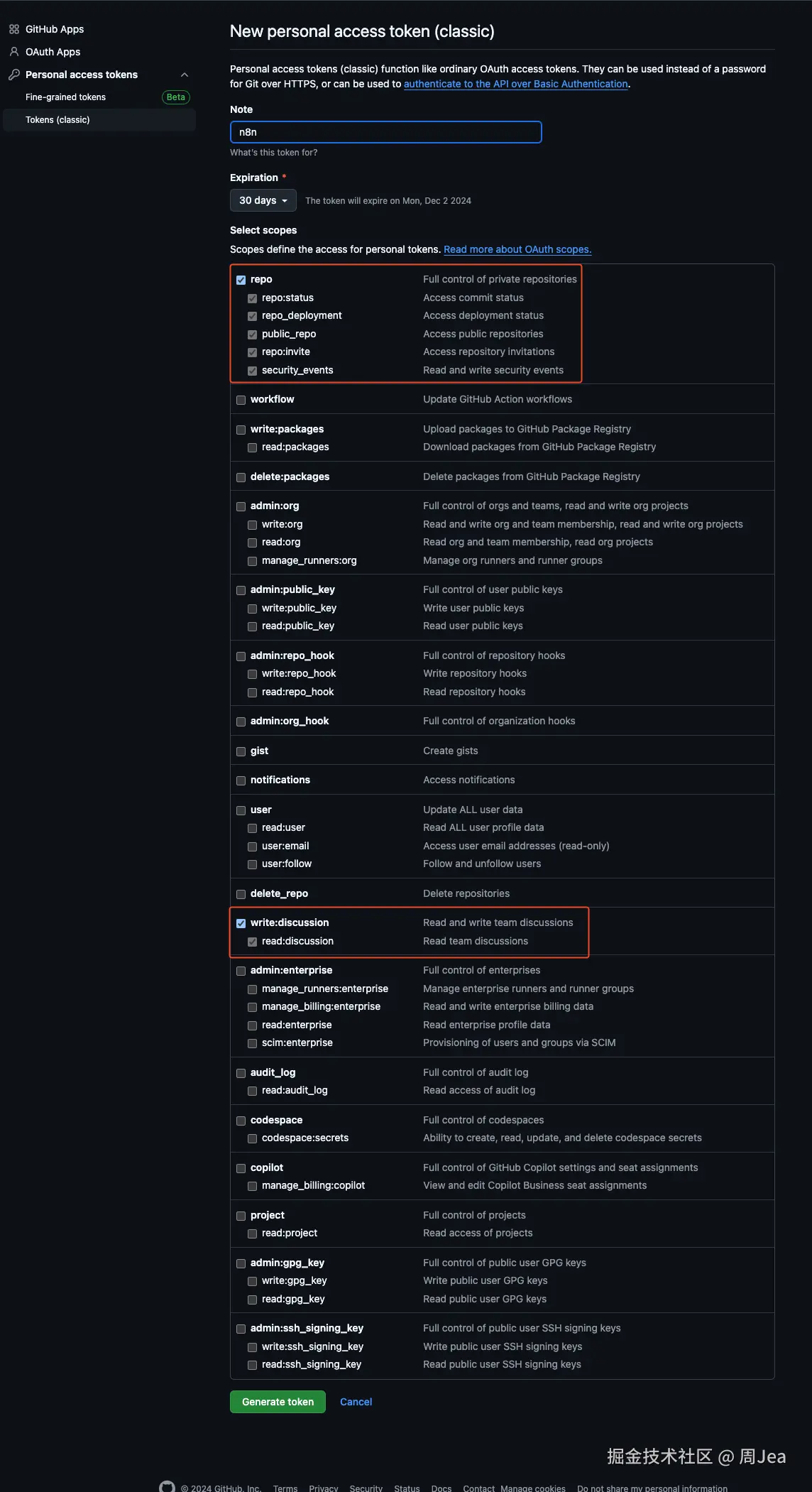Enable the workflow scope checkbox
The width and height of the screenshot is (812, 1492).
[241, 400]
